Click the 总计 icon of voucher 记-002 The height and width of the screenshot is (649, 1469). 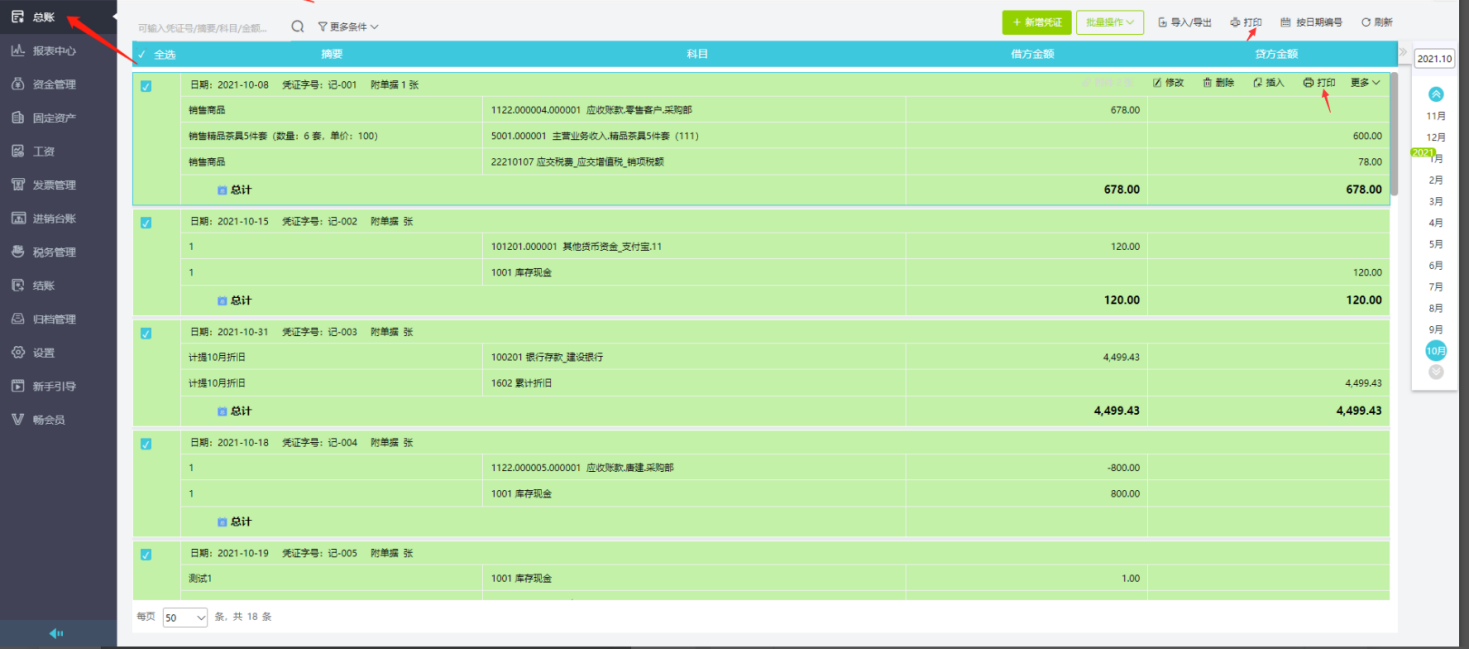point(222,300)
